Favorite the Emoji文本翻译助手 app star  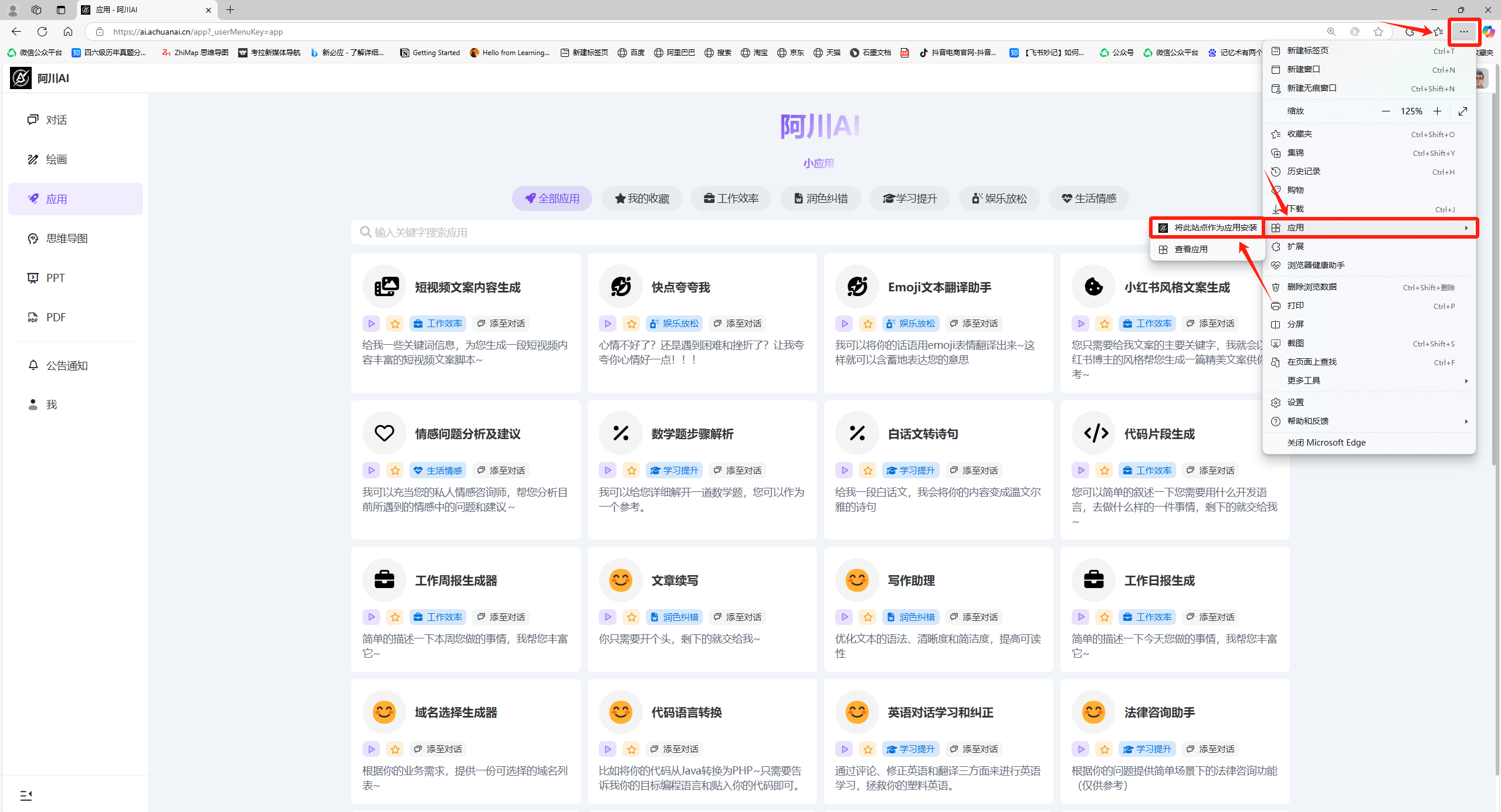(868, 324)
